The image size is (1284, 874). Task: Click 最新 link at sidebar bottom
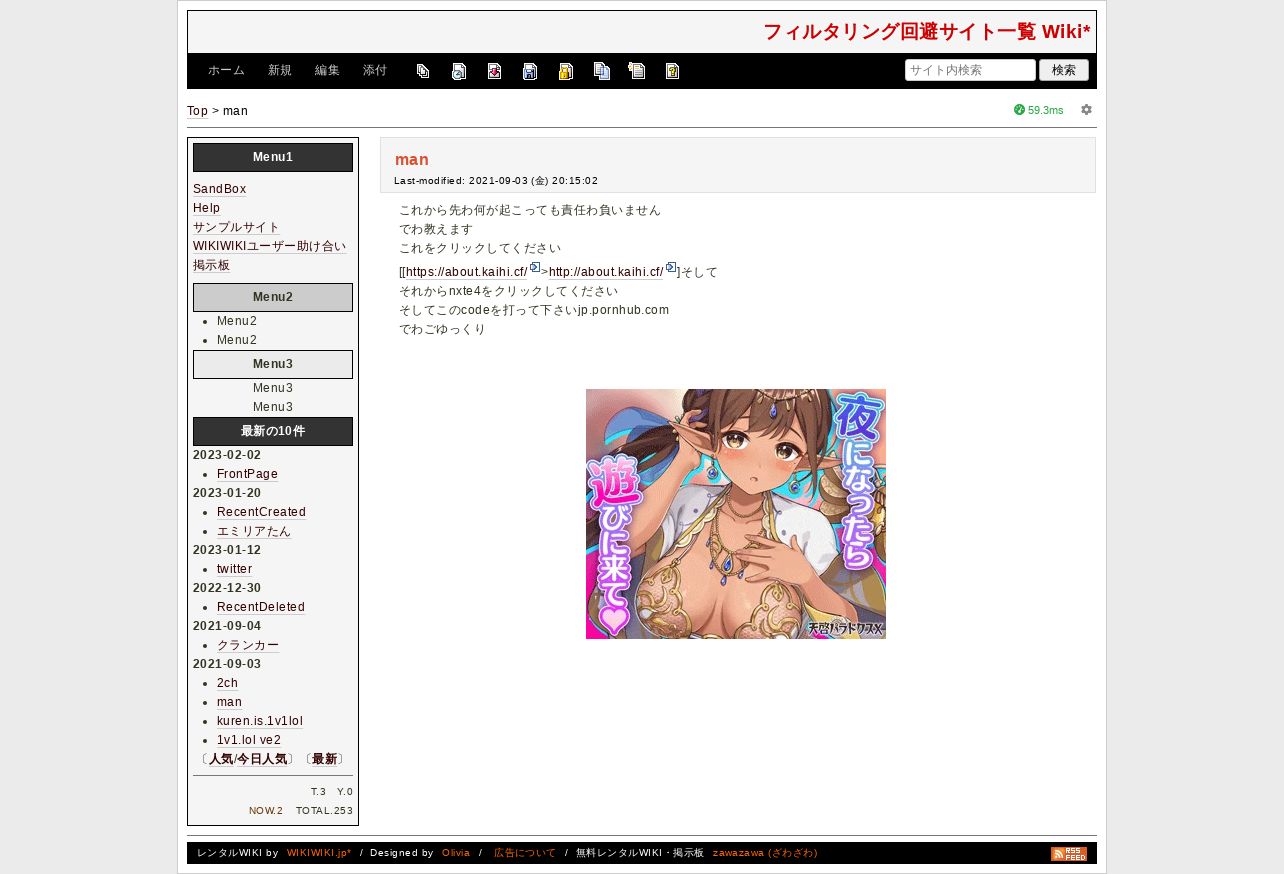coord(324,759)
